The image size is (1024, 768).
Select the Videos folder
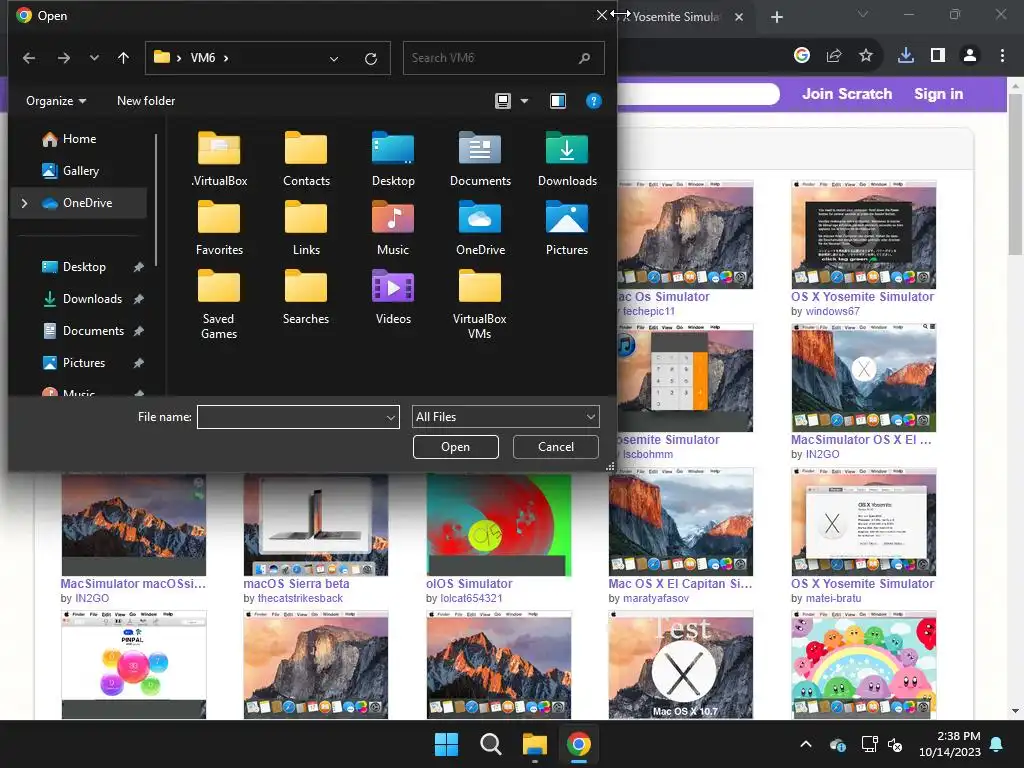[392, 298]
